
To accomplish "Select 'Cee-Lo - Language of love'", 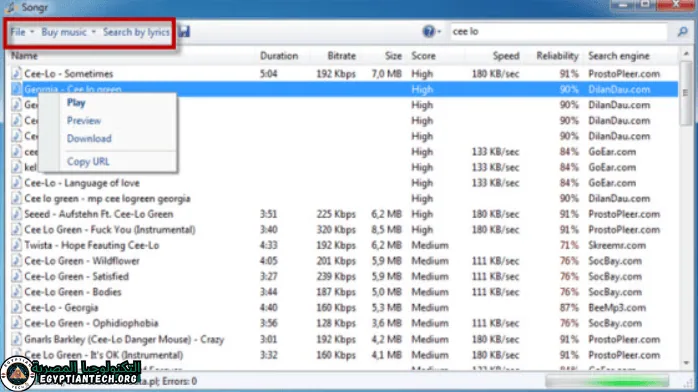I will pyautogui.click(x=81, y=183).
